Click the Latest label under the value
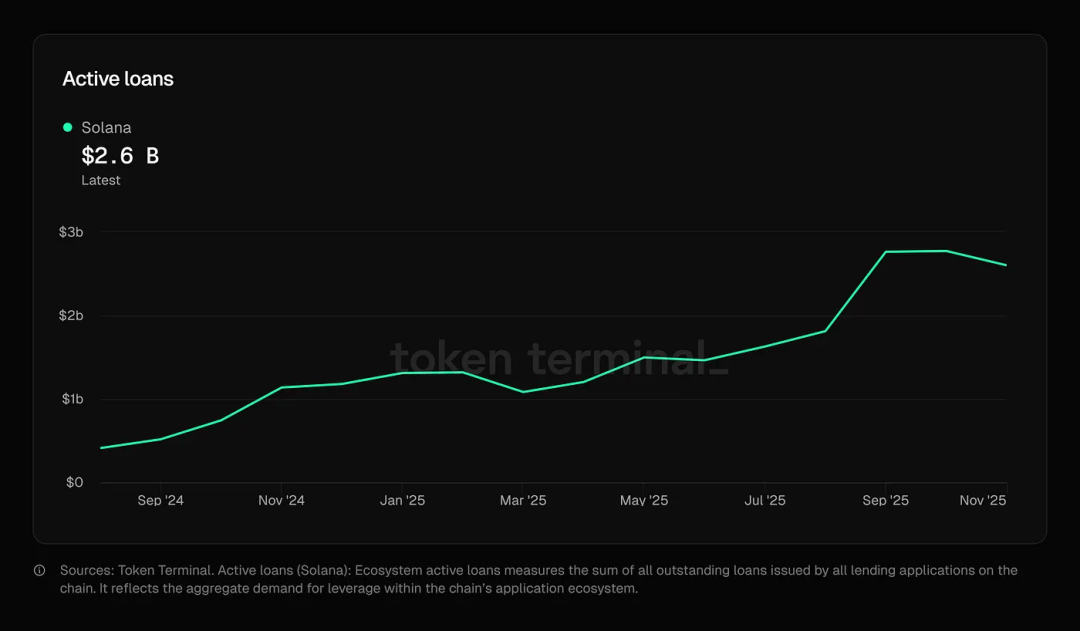1080x631 pixels. (101, 181)
